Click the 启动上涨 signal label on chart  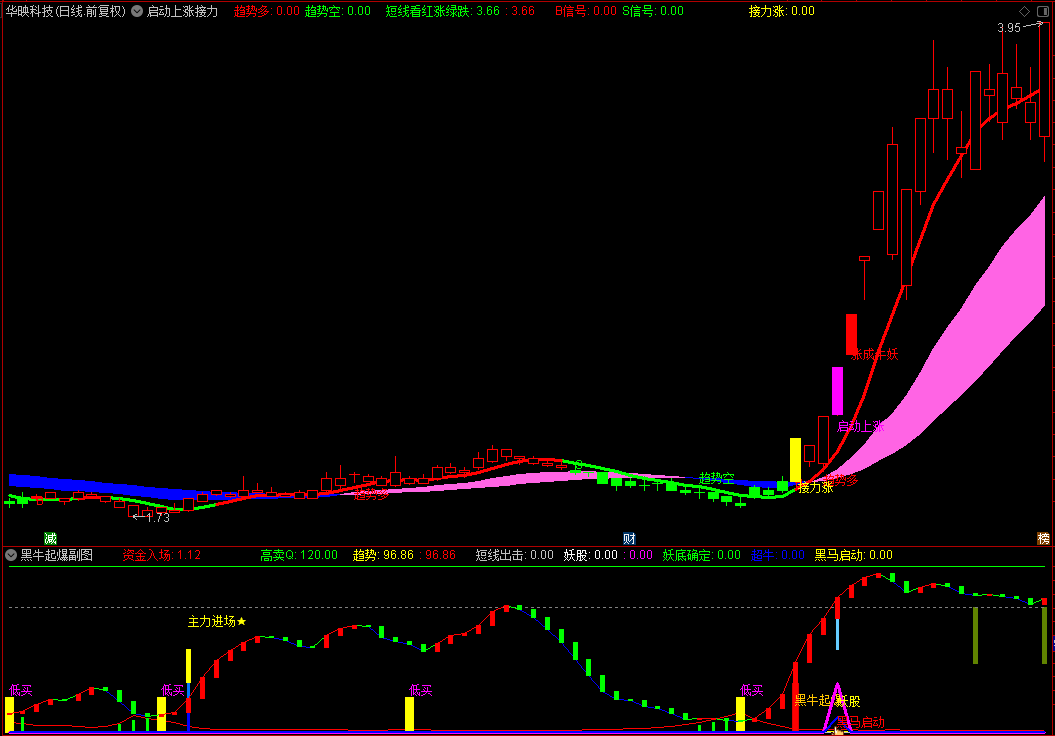[x=861, y=426]
